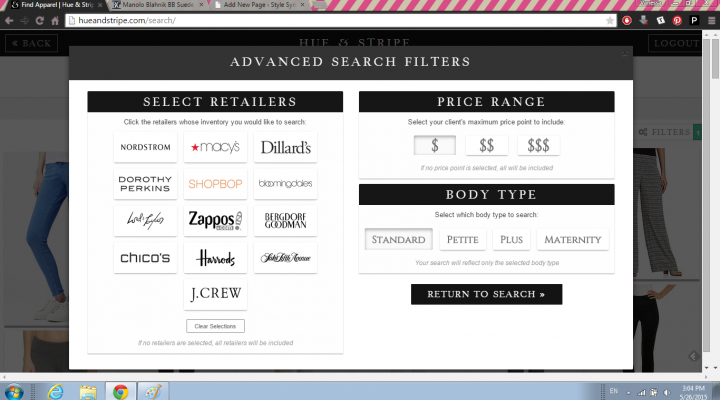Image resolution: width=720 pixels, height=400 pixels.
Task: Open Google Chrome from the taskbar
Action: coord(120,390)
